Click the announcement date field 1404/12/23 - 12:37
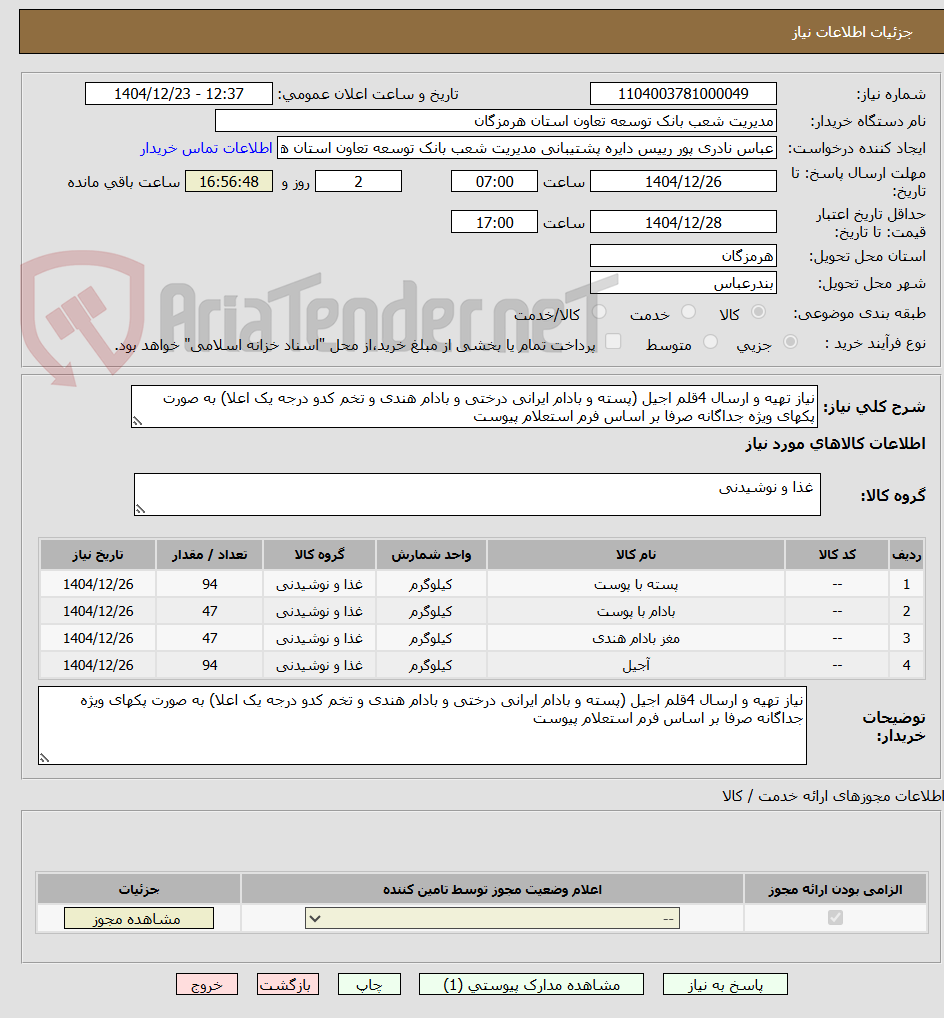Image resolution: width=944 pixels, height=1018 pixels. (179, 93)
